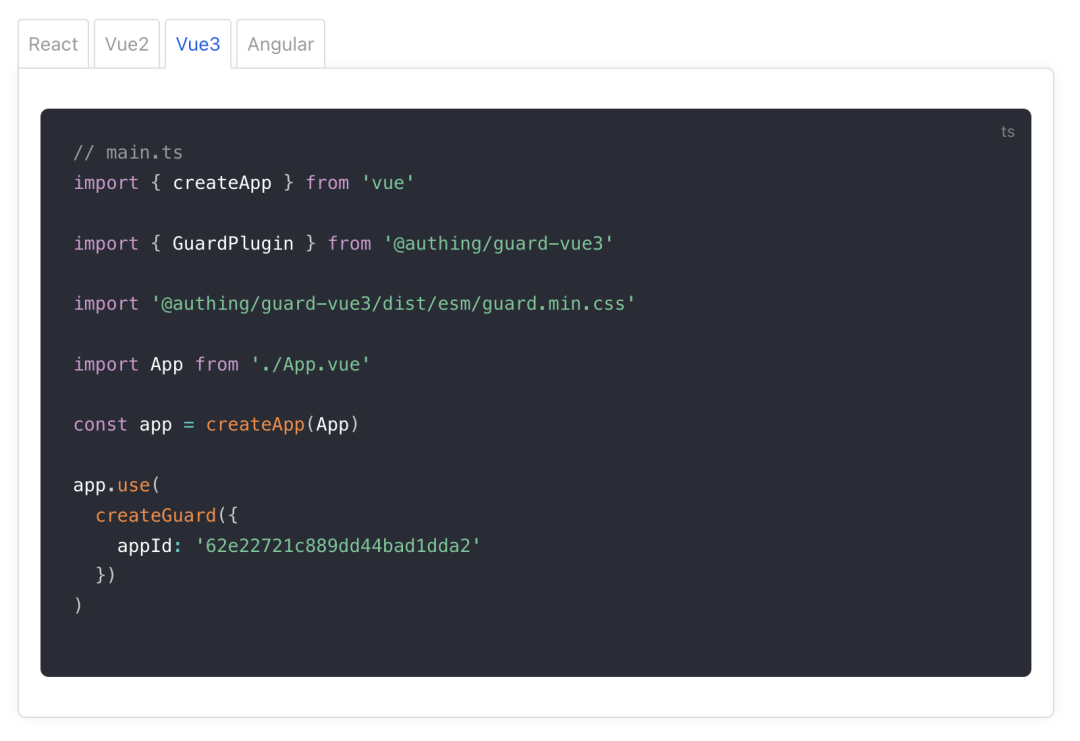This screenshot has width=1080, height=741.
Task: Click the 'GuardPlugin' import identifier
Action: [x=233, y=243]
